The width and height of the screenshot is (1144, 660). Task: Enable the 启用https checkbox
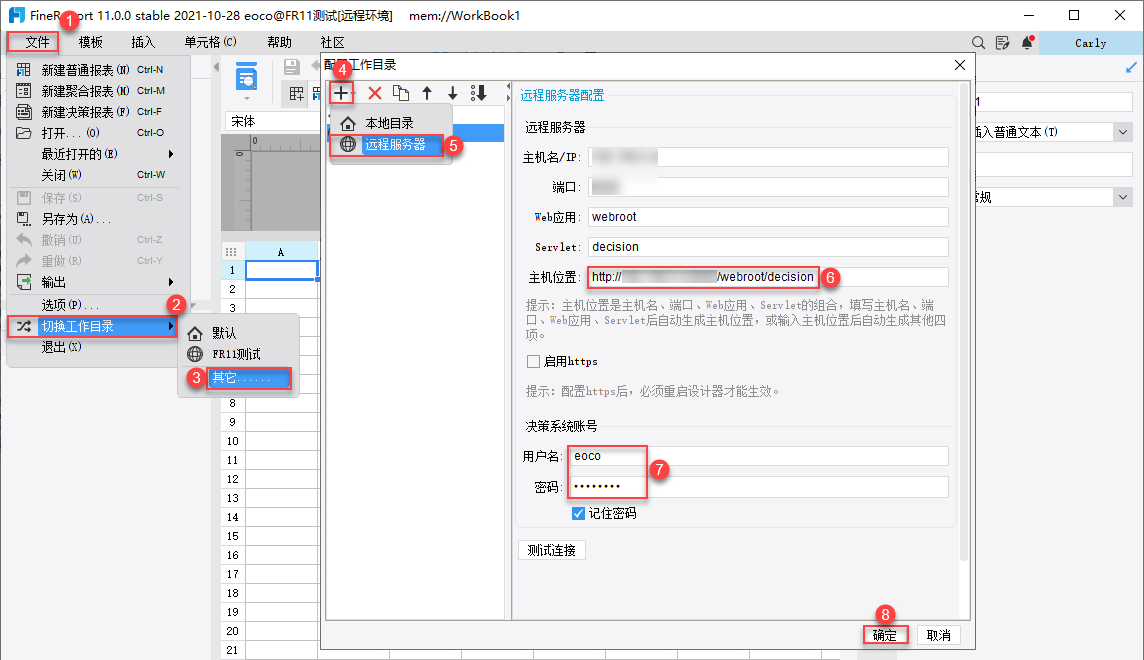(x=533, y=362)
